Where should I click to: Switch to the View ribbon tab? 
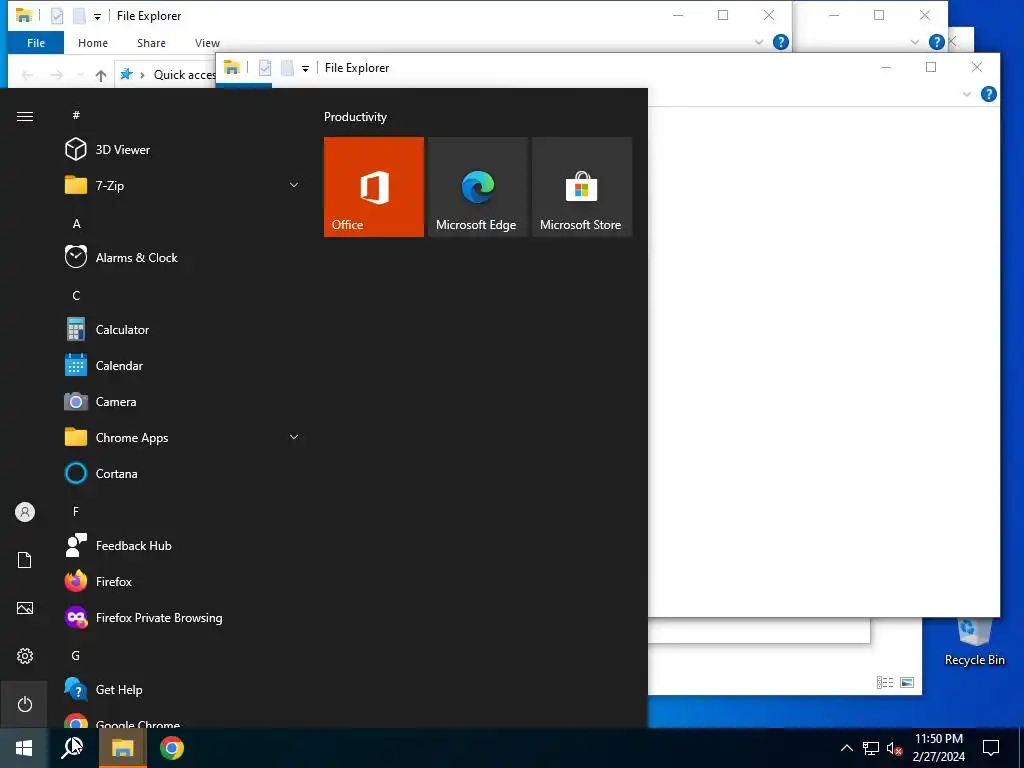[x=207, y=43]
